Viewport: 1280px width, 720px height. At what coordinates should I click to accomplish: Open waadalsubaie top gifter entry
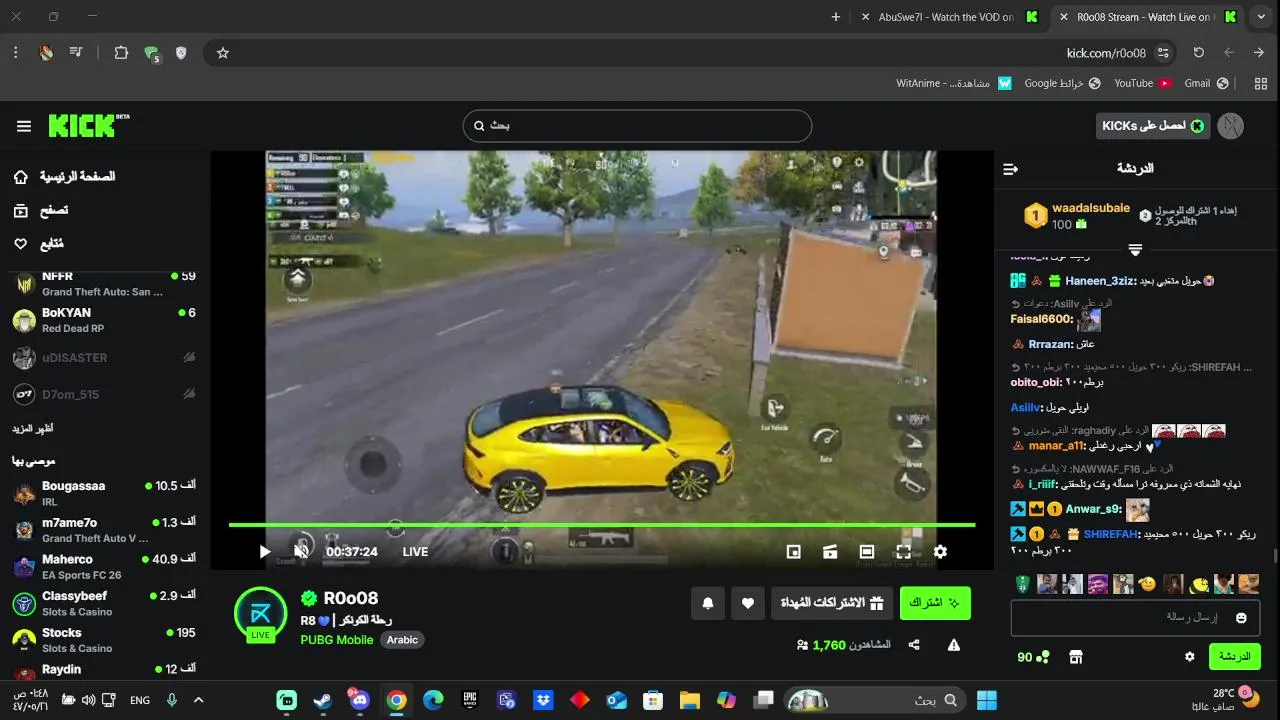click(x=1079, y=215)
